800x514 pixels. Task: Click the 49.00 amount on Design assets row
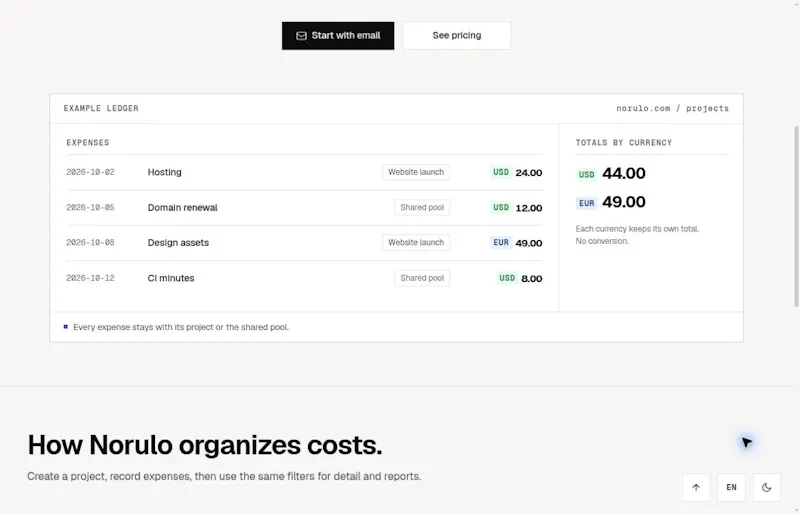click(x=529, y=243)
